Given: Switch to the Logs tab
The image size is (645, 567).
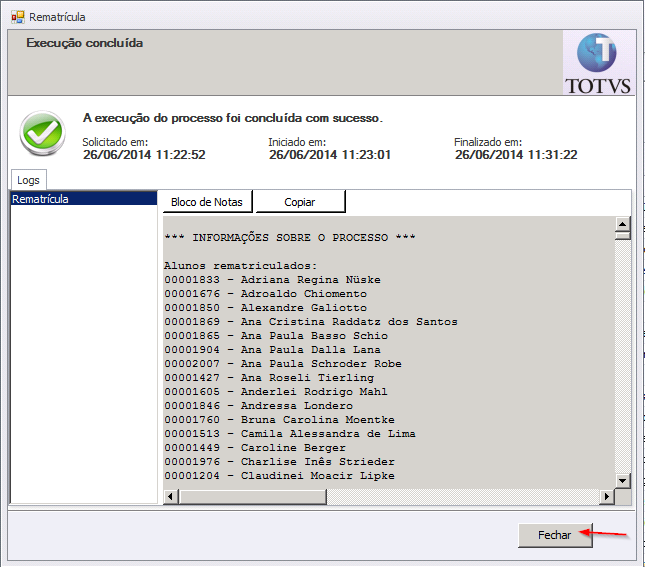Looking at the screenshot, I should (28, 180).
